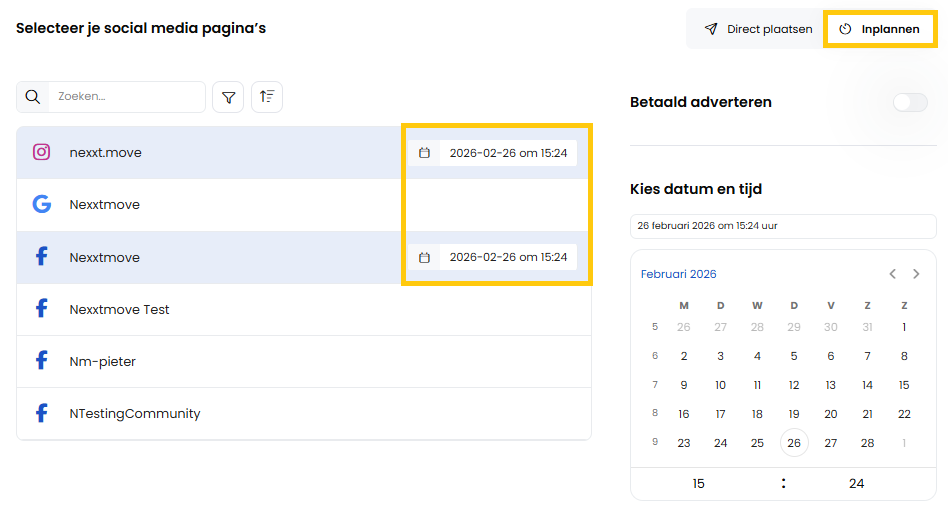Click the Google icon for Nexxtmove
The width and height of the screenshot is (948, 511).
point(42,205)
